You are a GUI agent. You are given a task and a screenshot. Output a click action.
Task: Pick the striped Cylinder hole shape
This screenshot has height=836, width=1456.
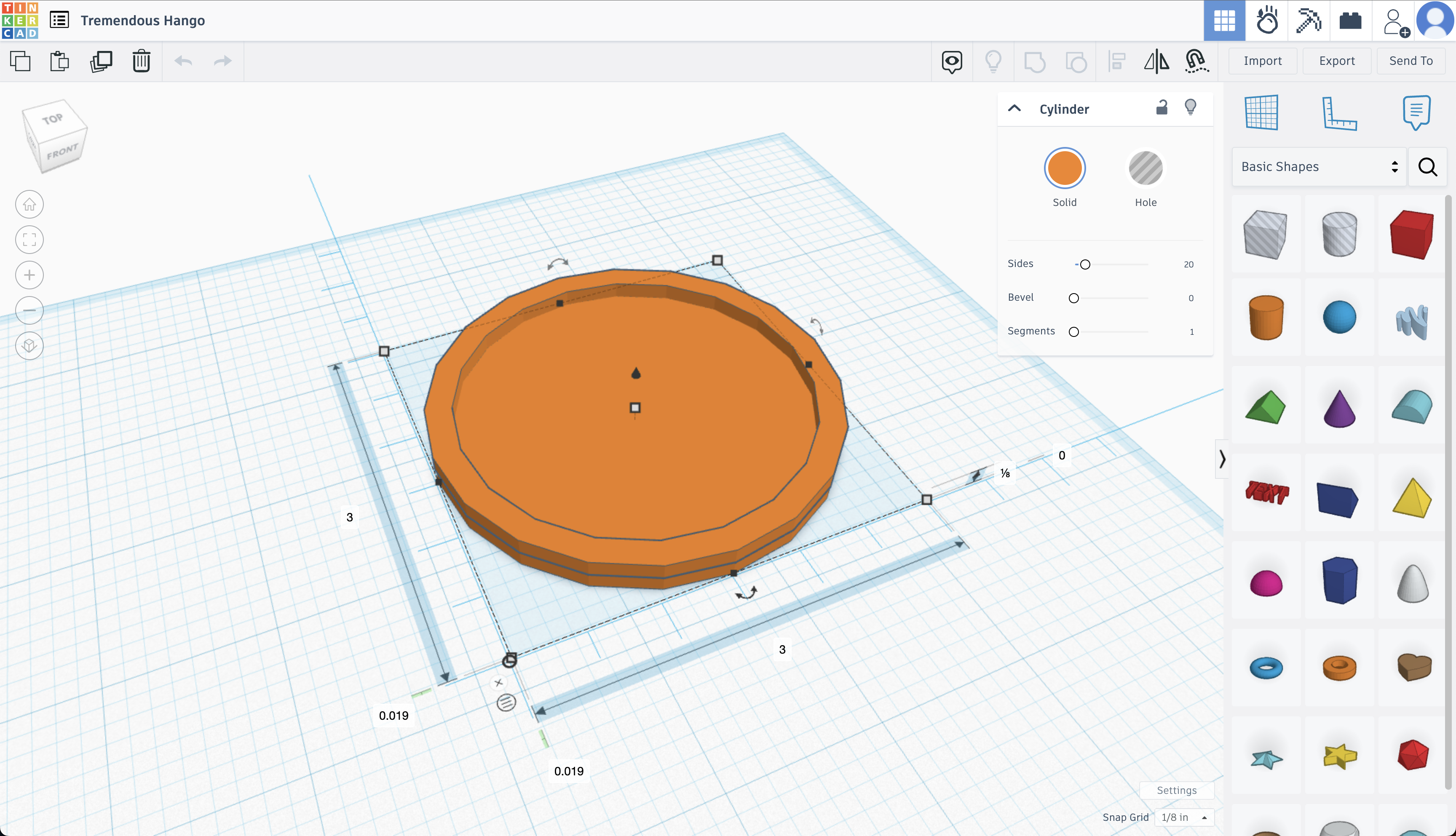[x=1339, y=234]
